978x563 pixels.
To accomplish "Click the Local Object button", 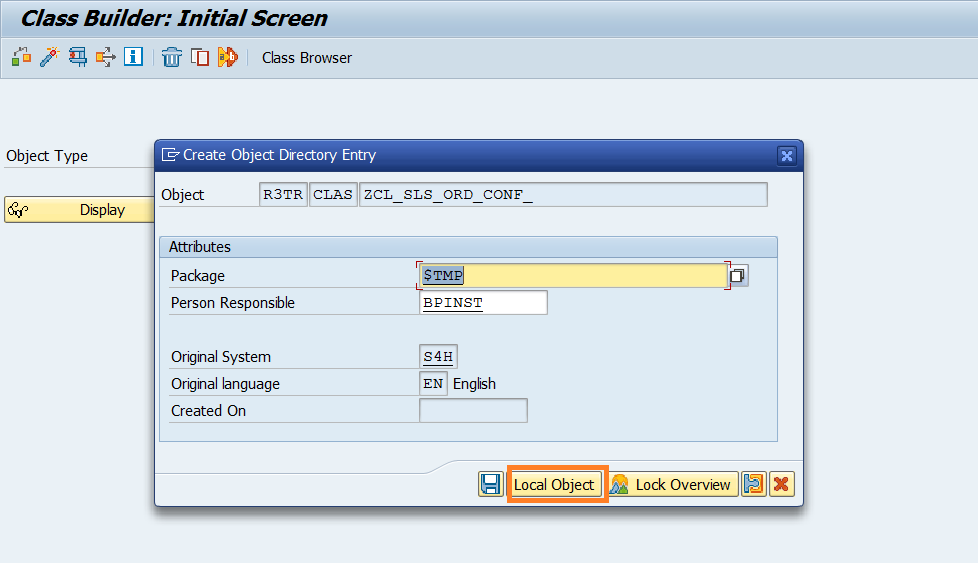I will click(x=554, y=485).
